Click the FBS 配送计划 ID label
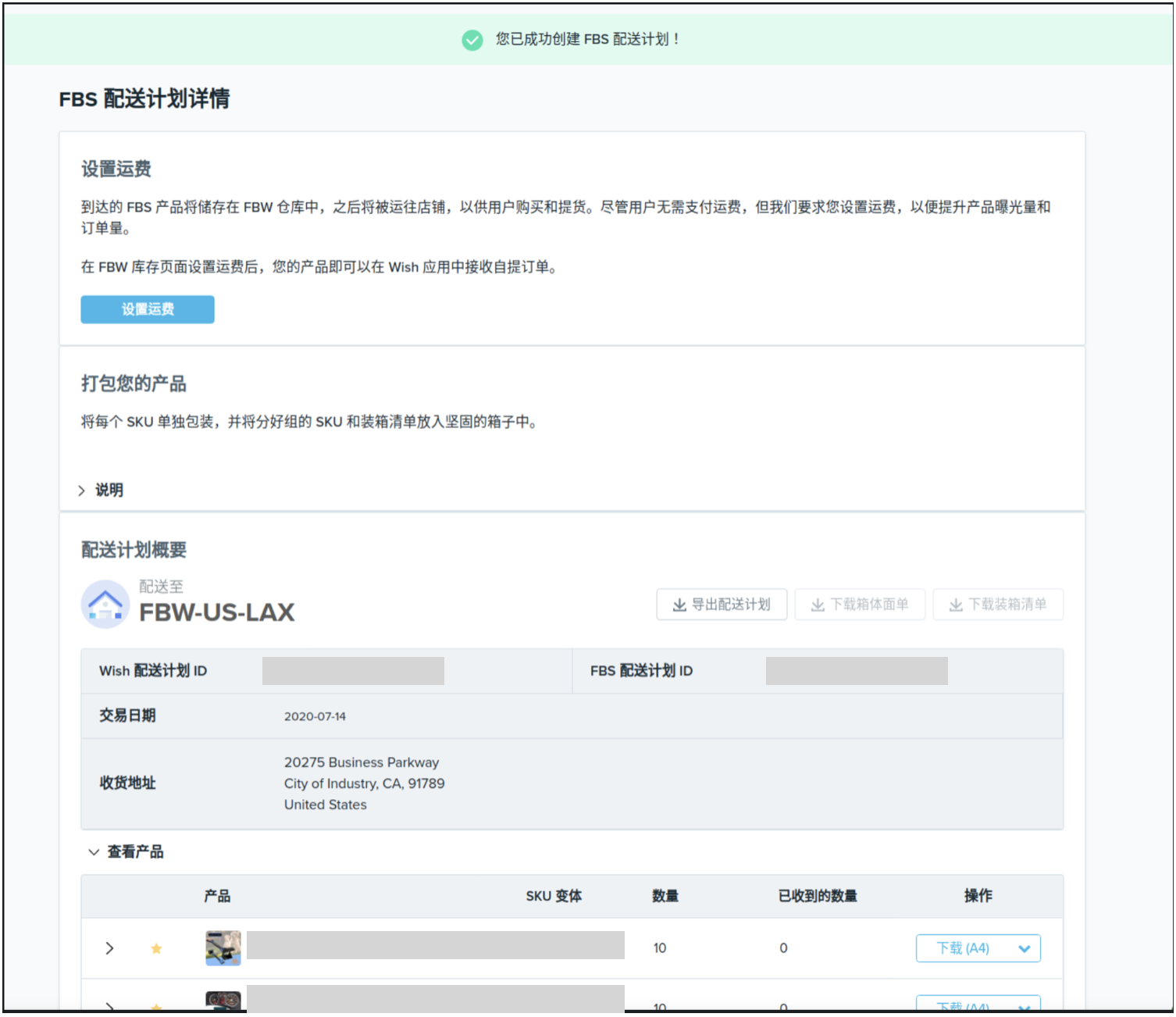The height and width of the screenshot is (1017, 1176). [x=641, y=671]
